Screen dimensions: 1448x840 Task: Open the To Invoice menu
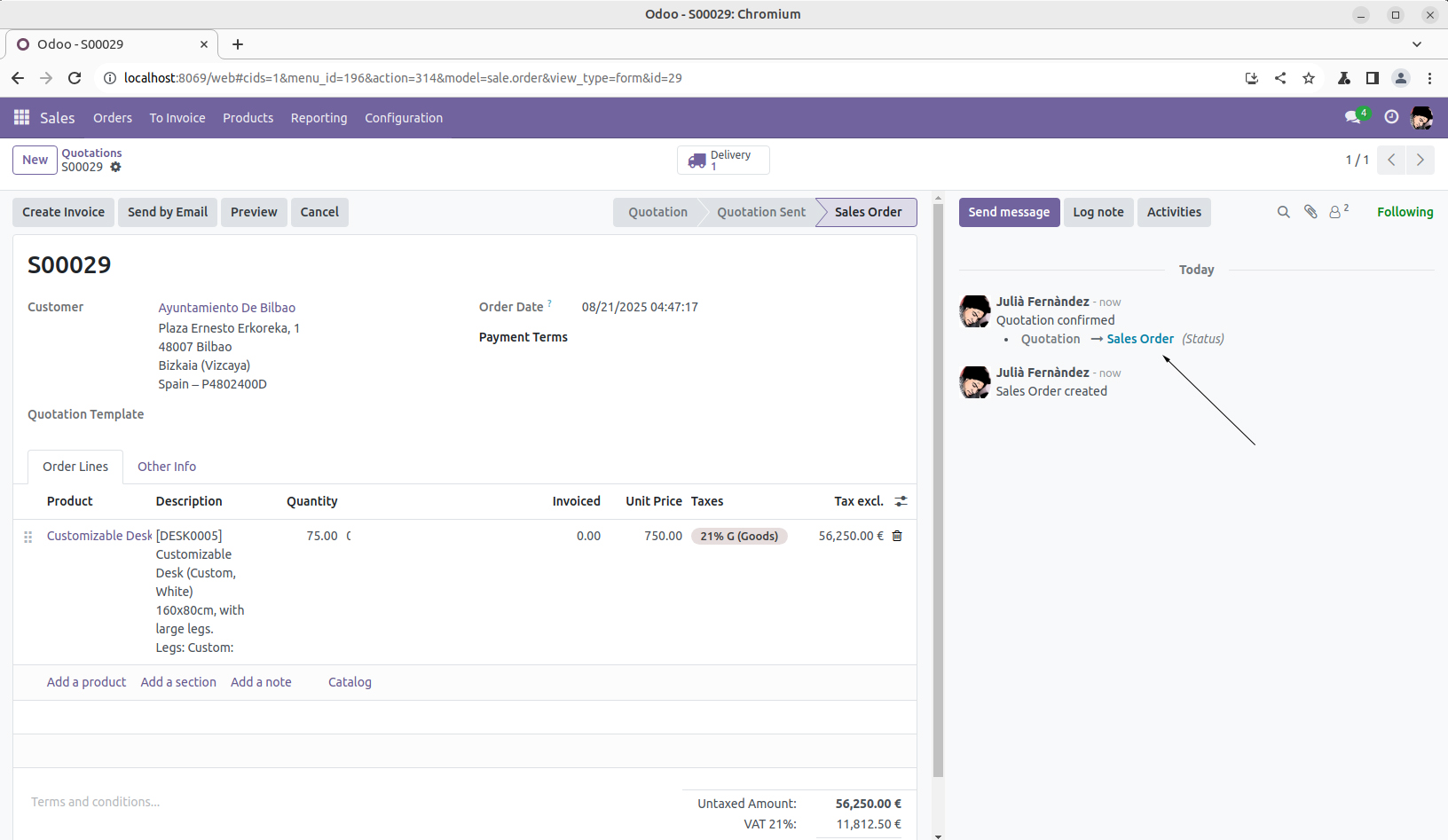point(177,118)
